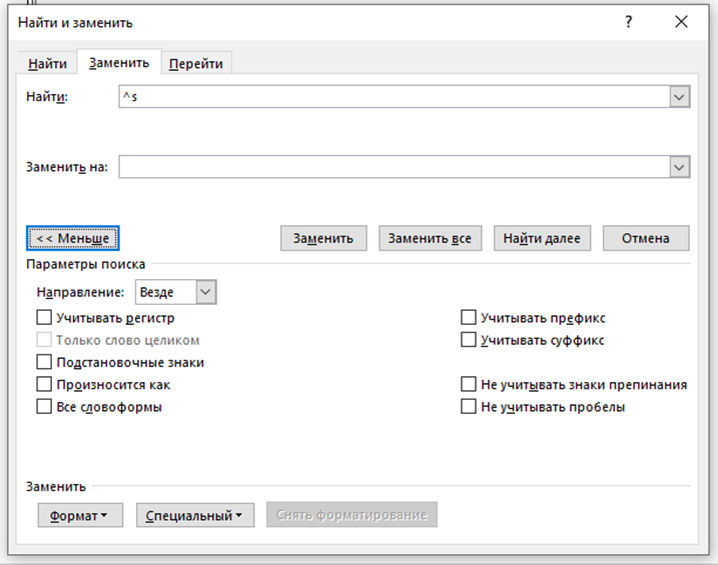
Task: Open the Направление dropdown showing Везде
Action: click(176, 292)
